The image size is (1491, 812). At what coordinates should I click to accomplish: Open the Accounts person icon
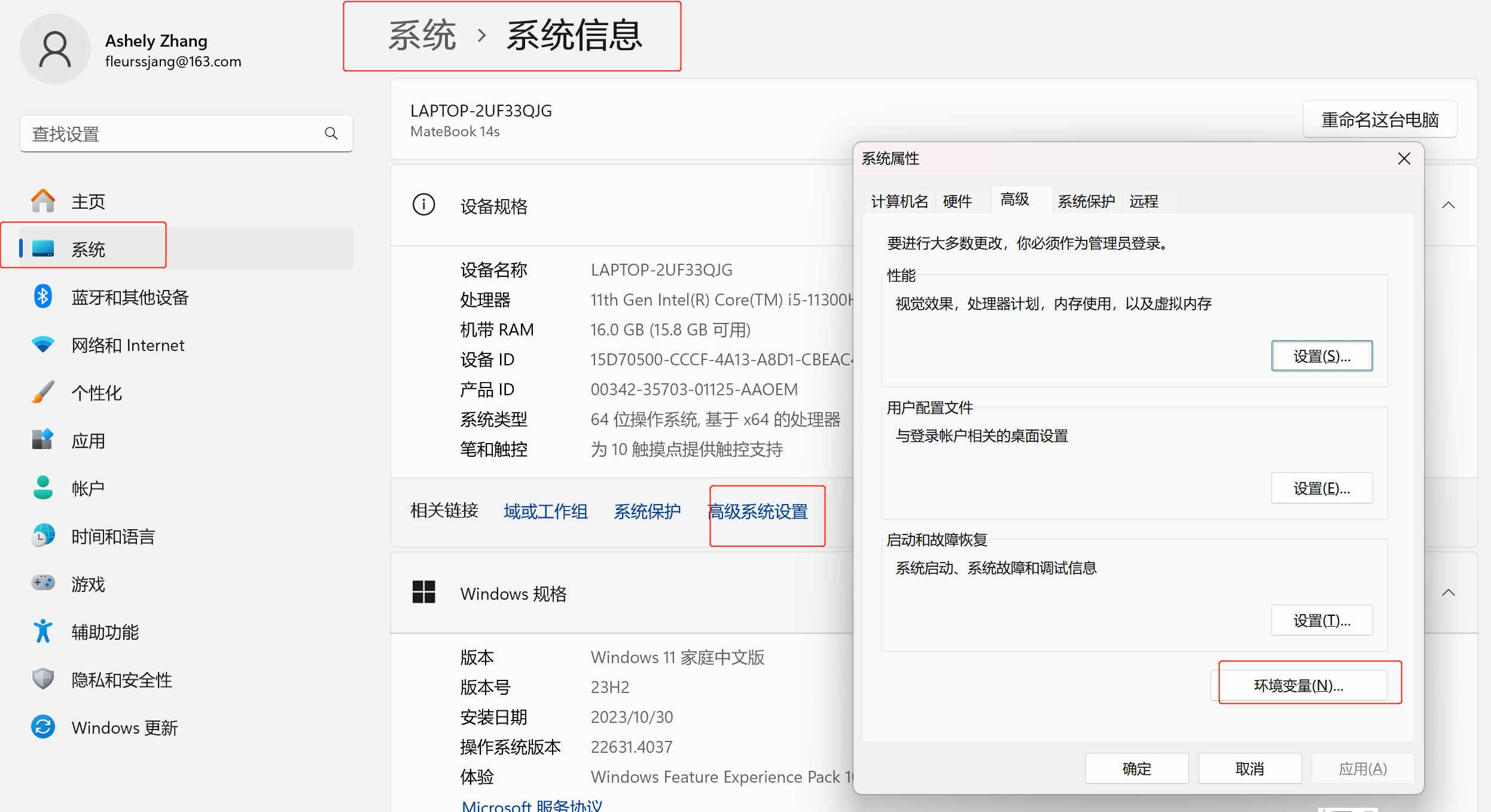43,488
